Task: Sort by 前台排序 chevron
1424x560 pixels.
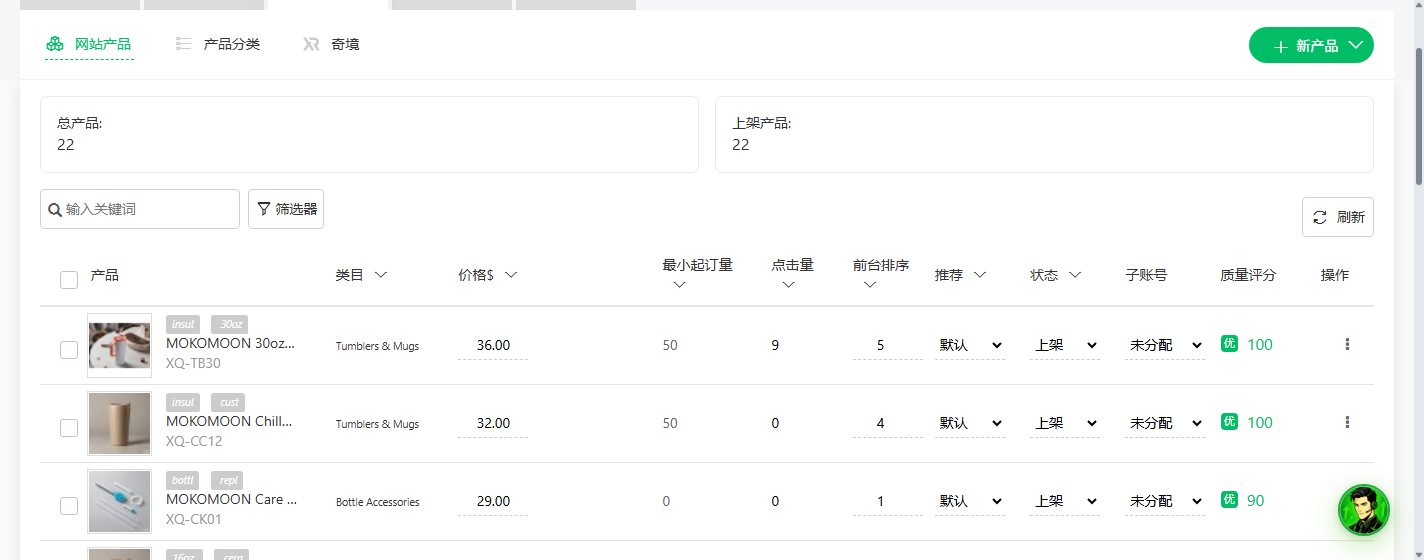Action: pos(870,285)
